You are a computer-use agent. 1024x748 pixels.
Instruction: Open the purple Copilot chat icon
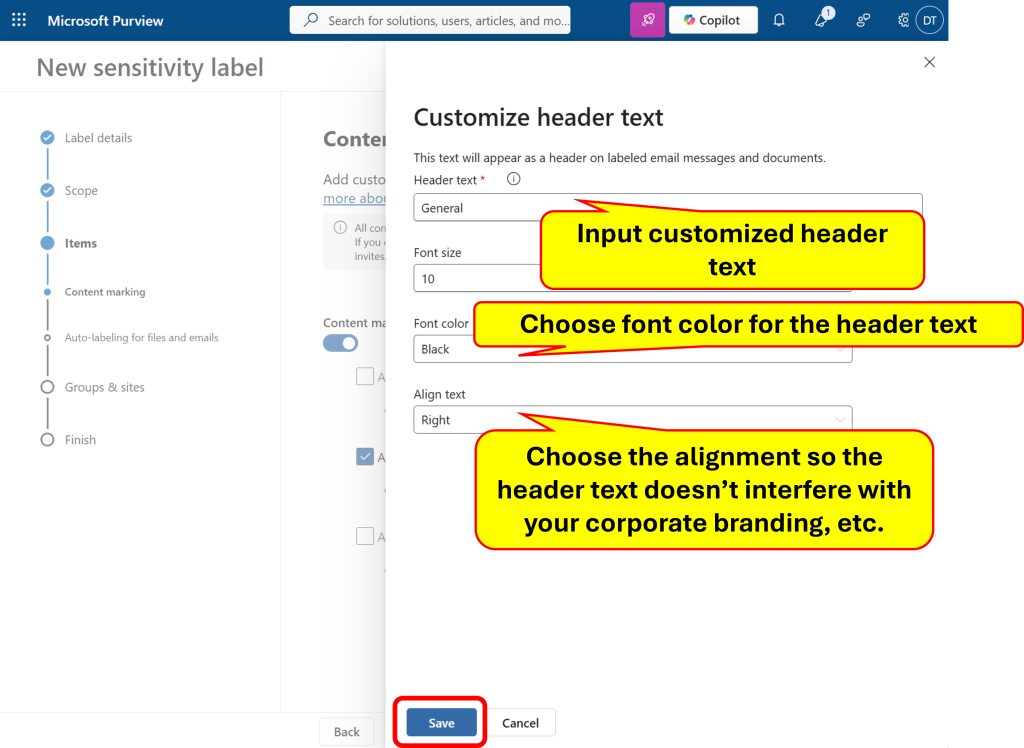[647, 20]
